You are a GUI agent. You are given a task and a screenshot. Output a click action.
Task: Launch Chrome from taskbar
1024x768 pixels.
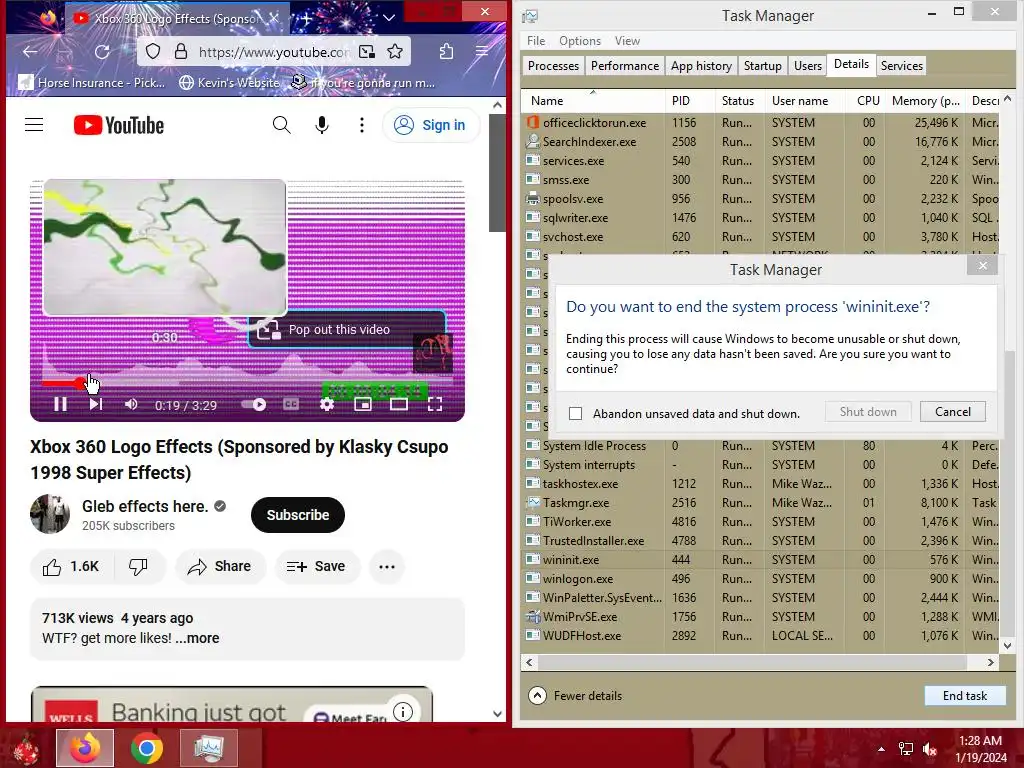pyautogui.click(x=147, y=748)
